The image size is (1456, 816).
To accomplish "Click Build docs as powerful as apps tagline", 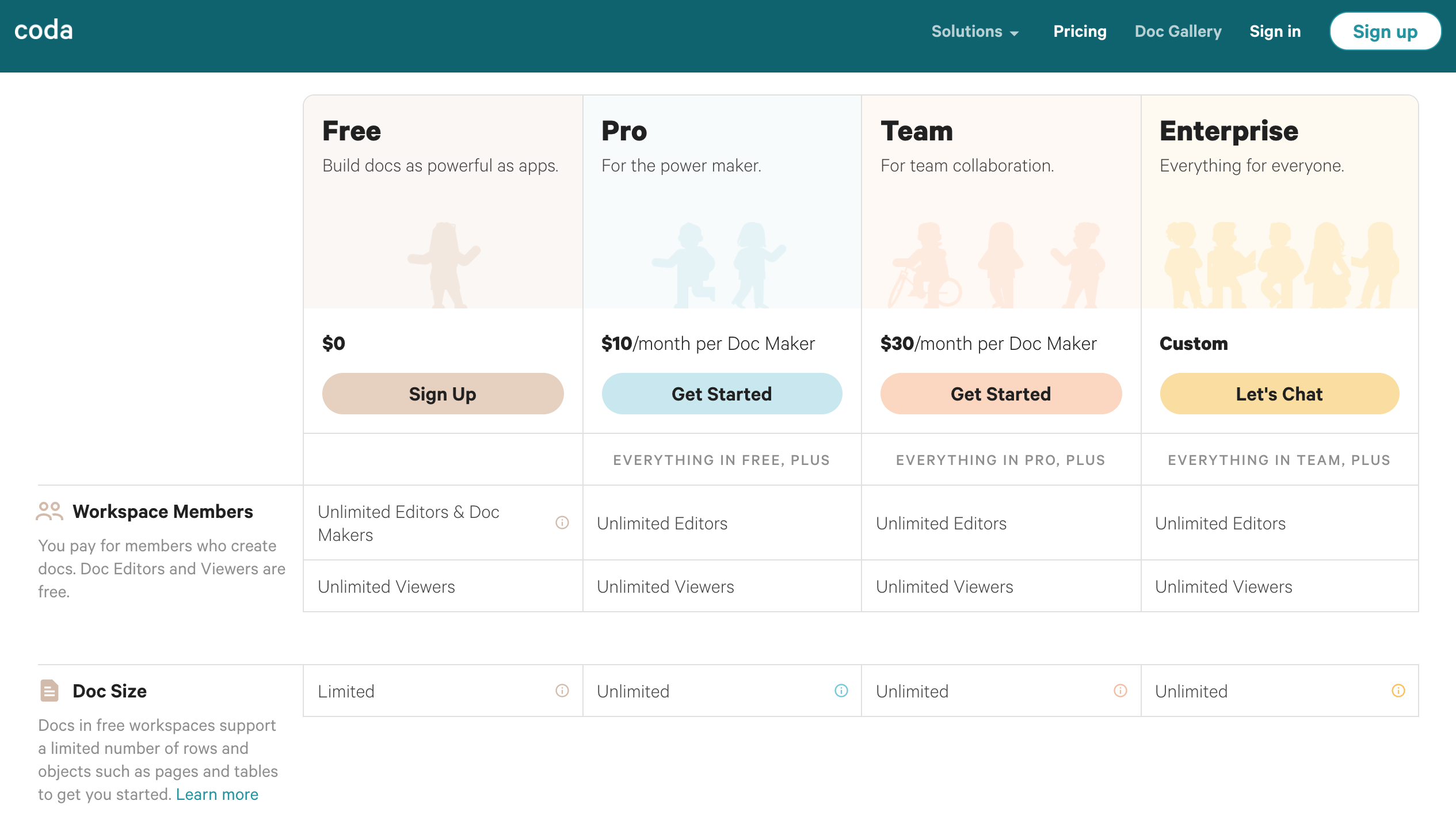I will point(440,166).
